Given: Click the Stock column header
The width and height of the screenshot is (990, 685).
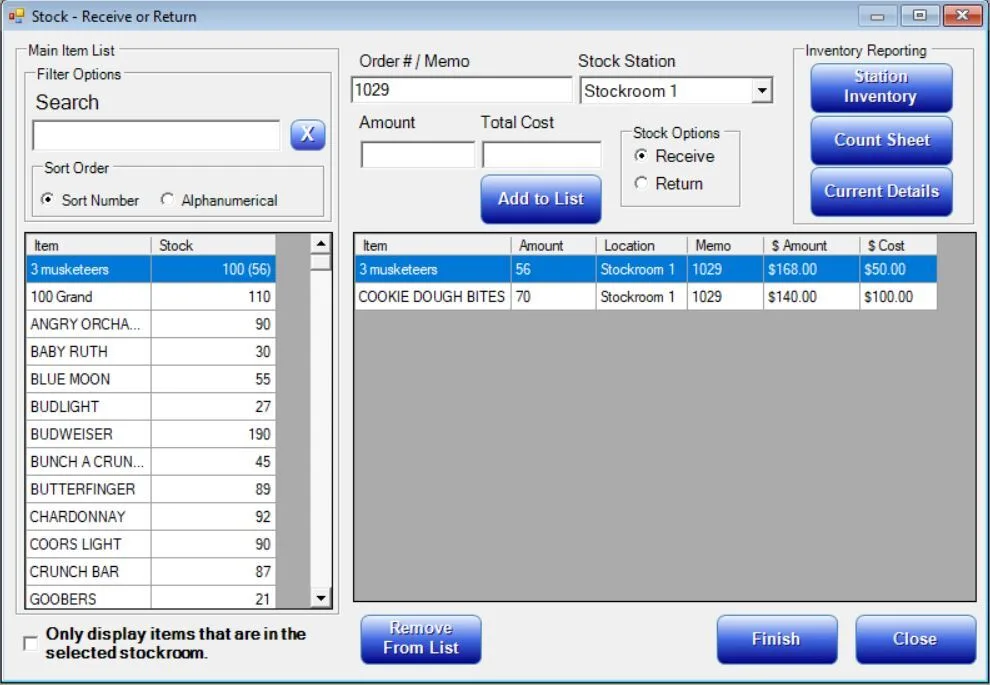Looking at the screenshot, I should coord(213,245).
